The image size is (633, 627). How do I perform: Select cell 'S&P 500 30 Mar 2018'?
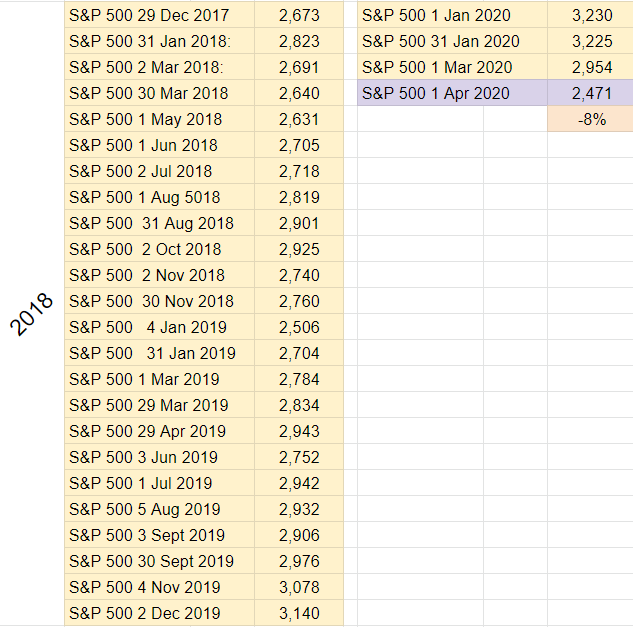point(159,93)
